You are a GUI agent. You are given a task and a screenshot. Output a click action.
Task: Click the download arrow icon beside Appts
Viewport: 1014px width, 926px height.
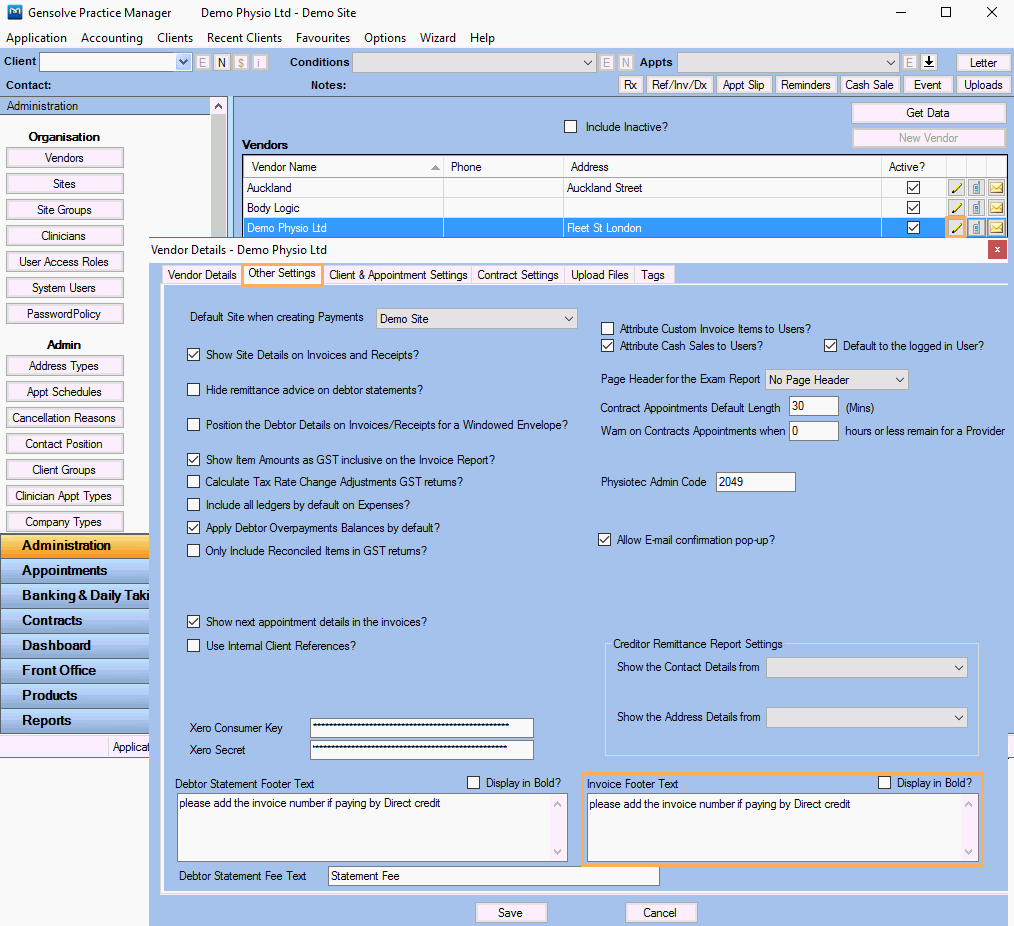(x=929, y=62)
